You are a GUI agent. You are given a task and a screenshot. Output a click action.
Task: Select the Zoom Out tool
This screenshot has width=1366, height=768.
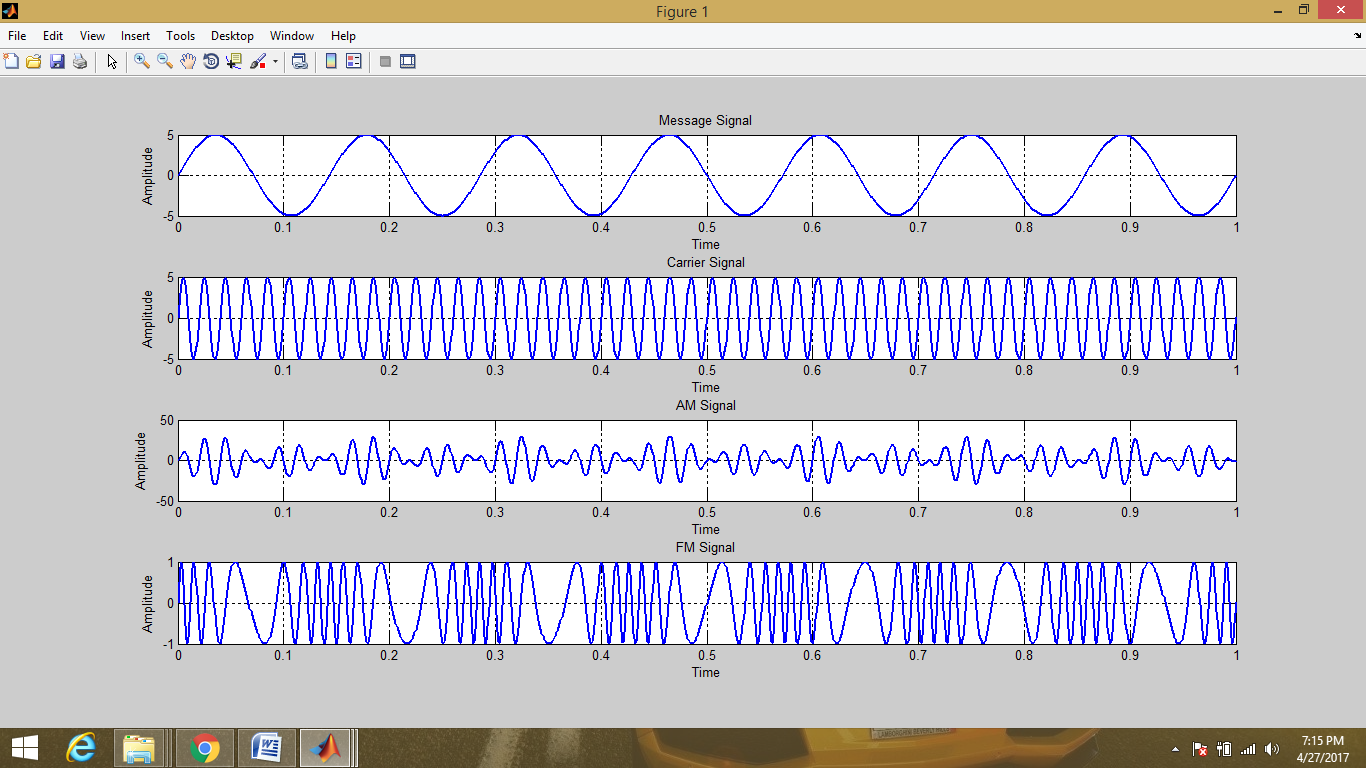pos(165,61)
